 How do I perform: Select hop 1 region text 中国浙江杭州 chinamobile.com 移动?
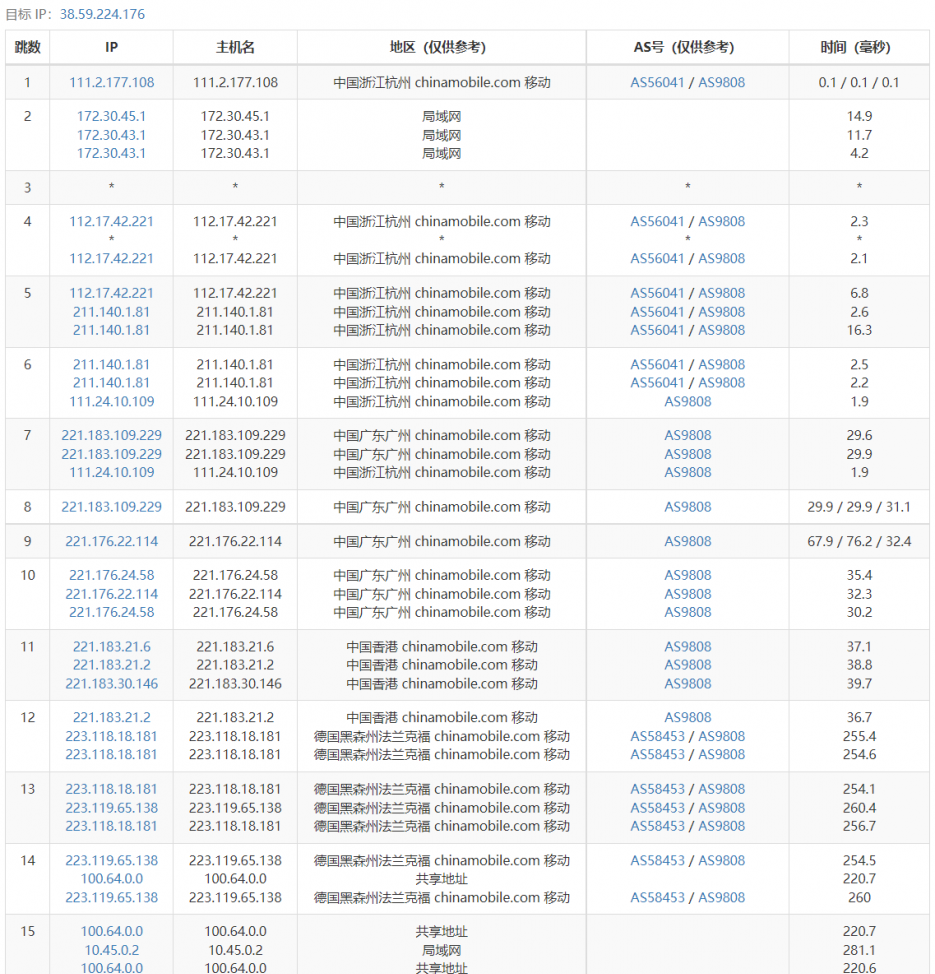pyautogui.click(x=441, y=83)
